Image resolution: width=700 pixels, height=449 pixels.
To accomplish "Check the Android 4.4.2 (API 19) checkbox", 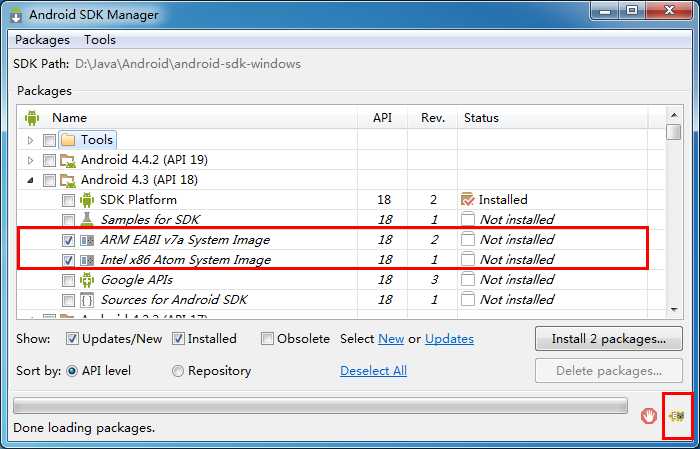I will [x=49, y=160].
